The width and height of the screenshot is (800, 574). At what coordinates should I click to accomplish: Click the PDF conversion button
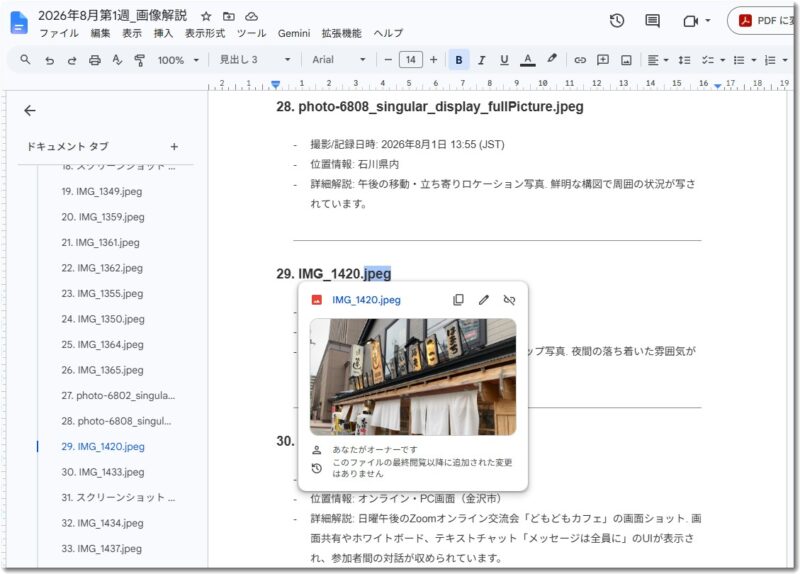pyautogui.click(x=763, y=20)
